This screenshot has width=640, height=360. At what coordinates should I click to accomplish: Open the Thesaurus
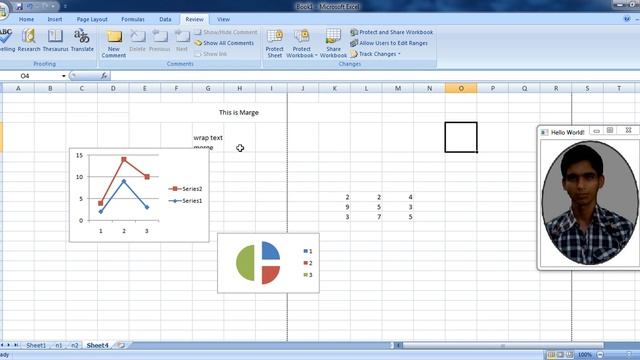tap(55, 40)
